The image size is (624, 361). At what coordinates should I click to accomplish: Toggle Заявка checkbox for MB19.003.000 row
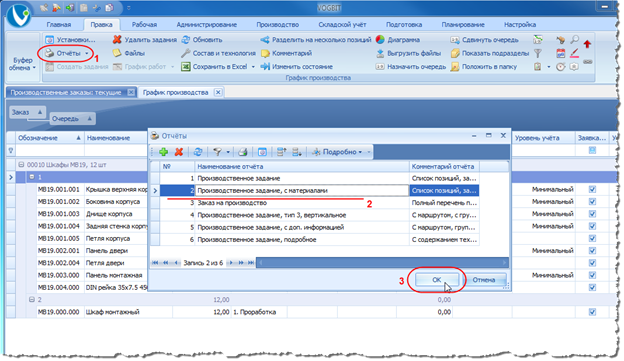click(x=592, y=275)
